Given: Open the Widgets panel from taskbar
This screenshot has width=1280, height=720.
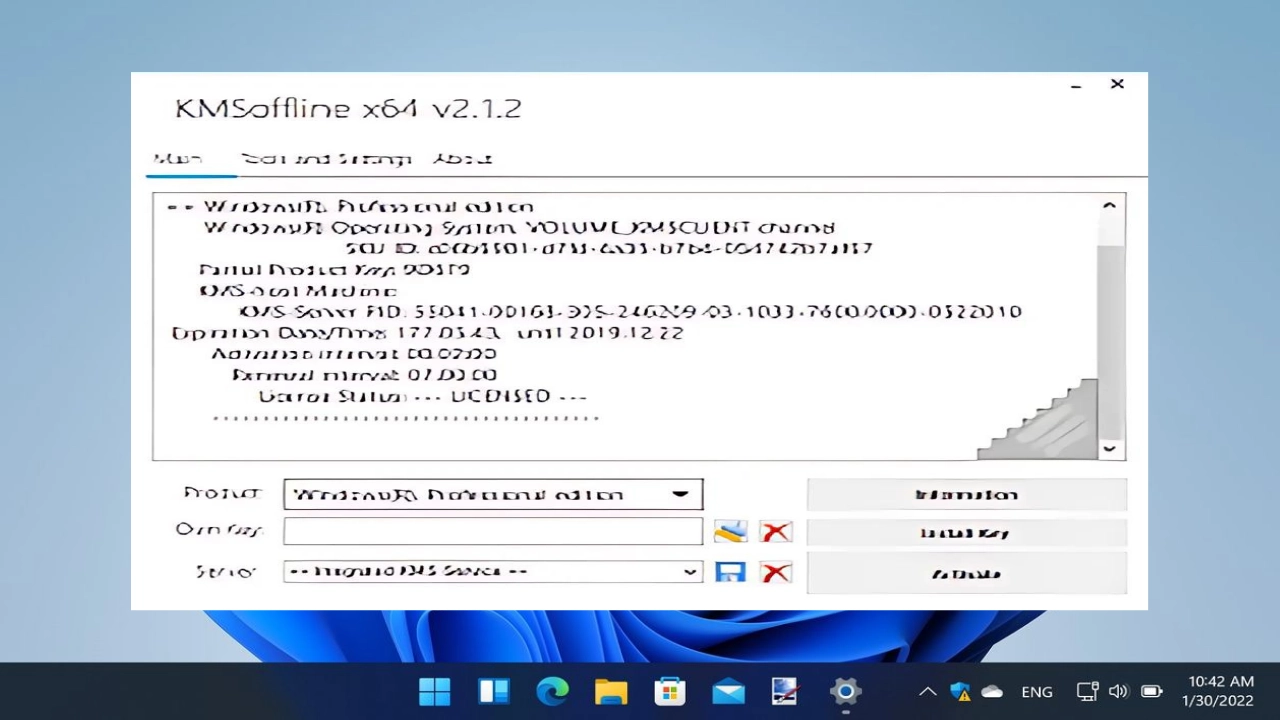Looking at the screenshot, I should pos(494,691).
